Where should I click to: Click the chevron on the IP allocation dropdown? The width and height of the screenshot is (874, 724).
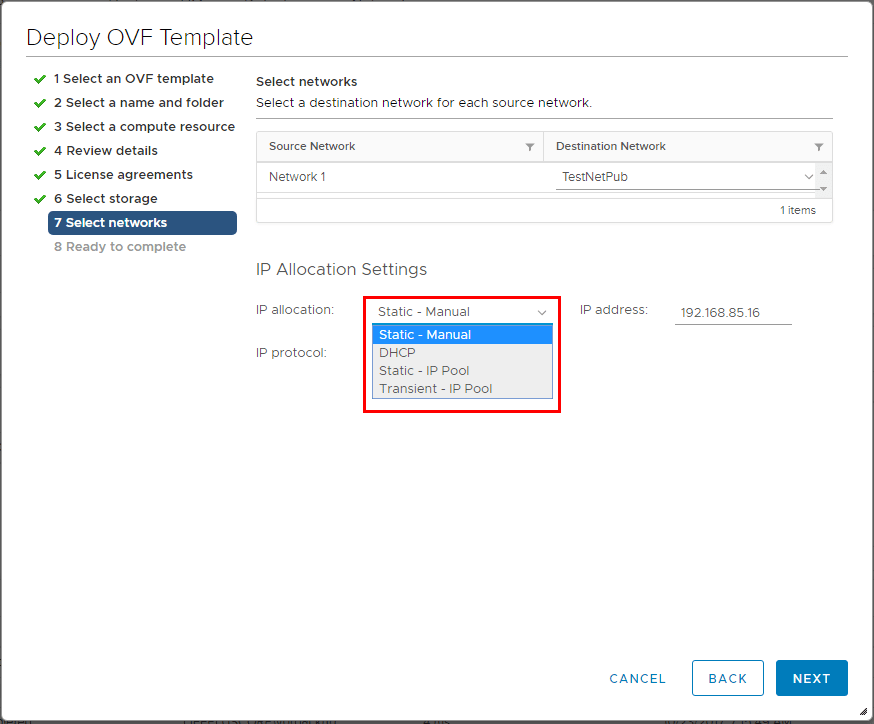pos(542,312)
